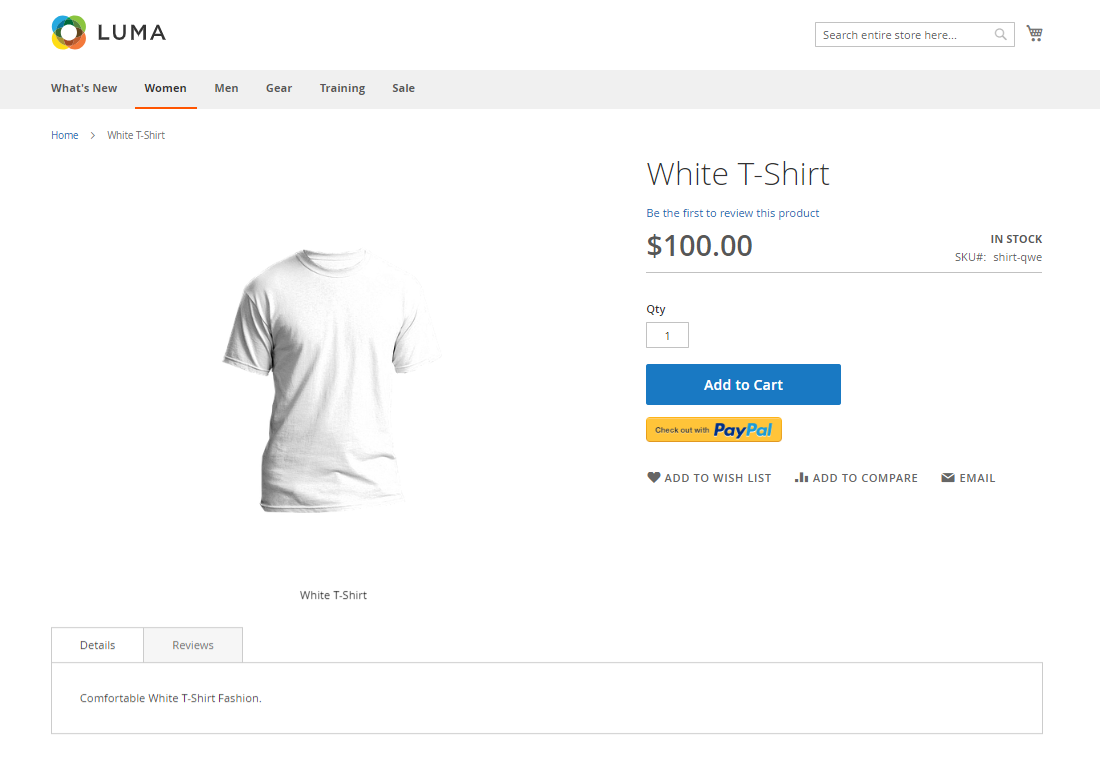Select the Details tab

(x=98, y=645)
